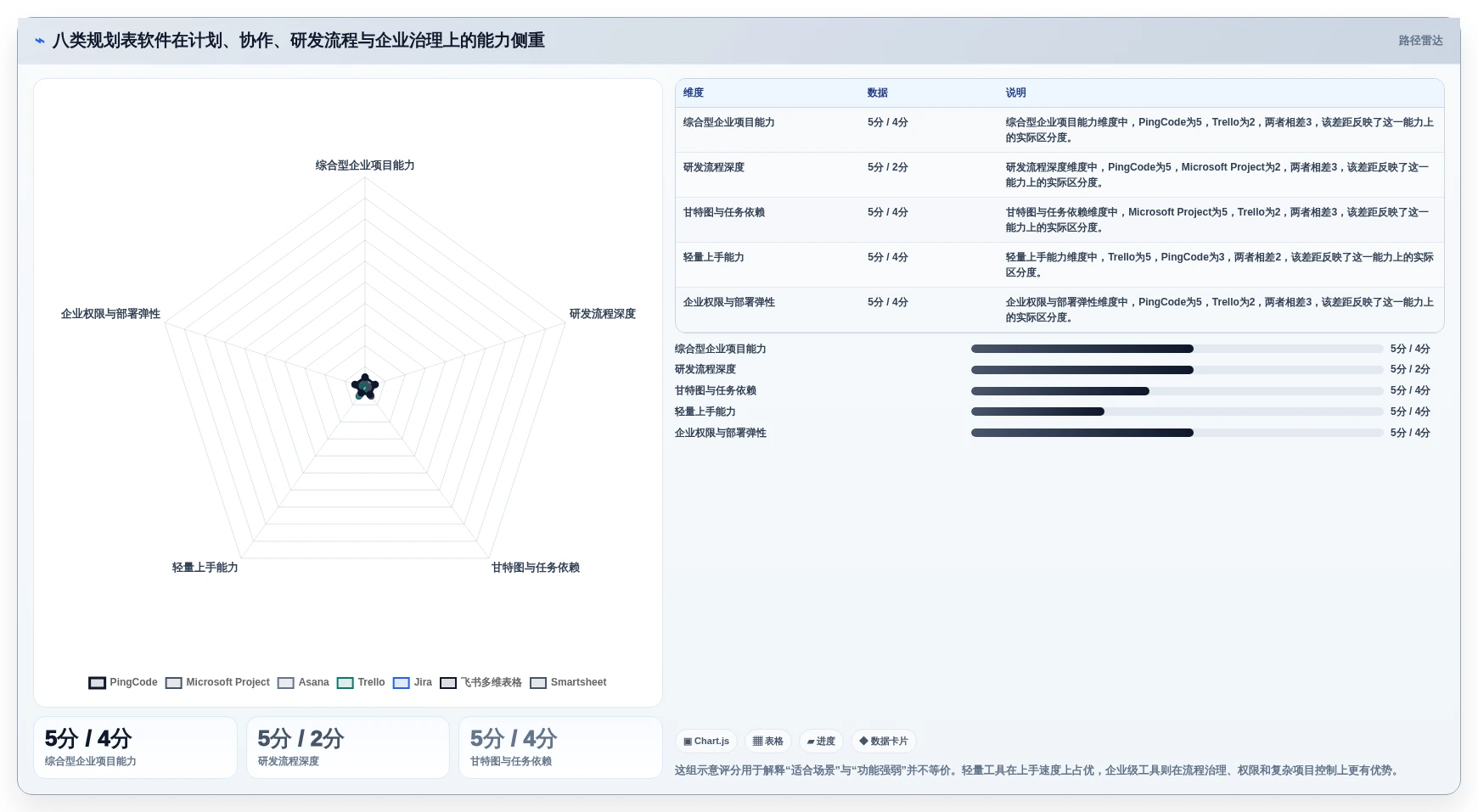Viewport: 1478px width, 812px height.
Task: Click progress bar for 轻量上手能力
Action: point(1177,412)
